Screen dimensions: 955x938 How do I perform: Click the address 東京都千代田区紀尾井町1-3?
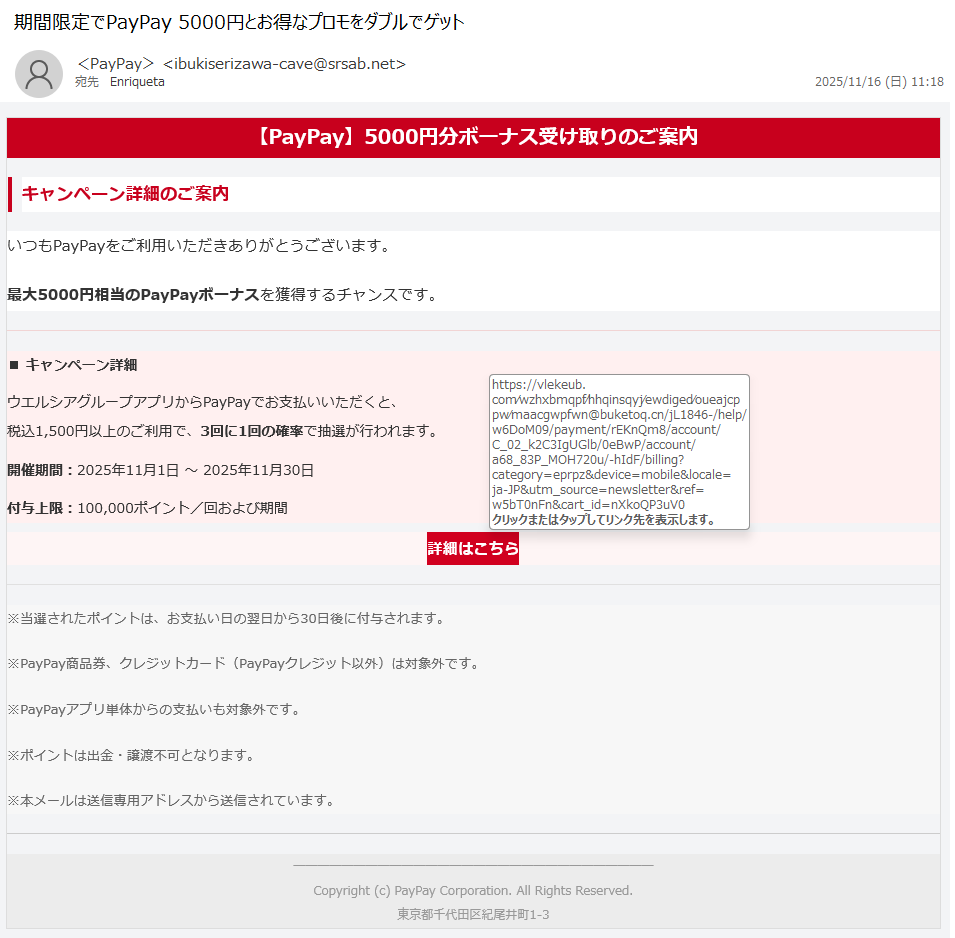click(x=473, y=914)
